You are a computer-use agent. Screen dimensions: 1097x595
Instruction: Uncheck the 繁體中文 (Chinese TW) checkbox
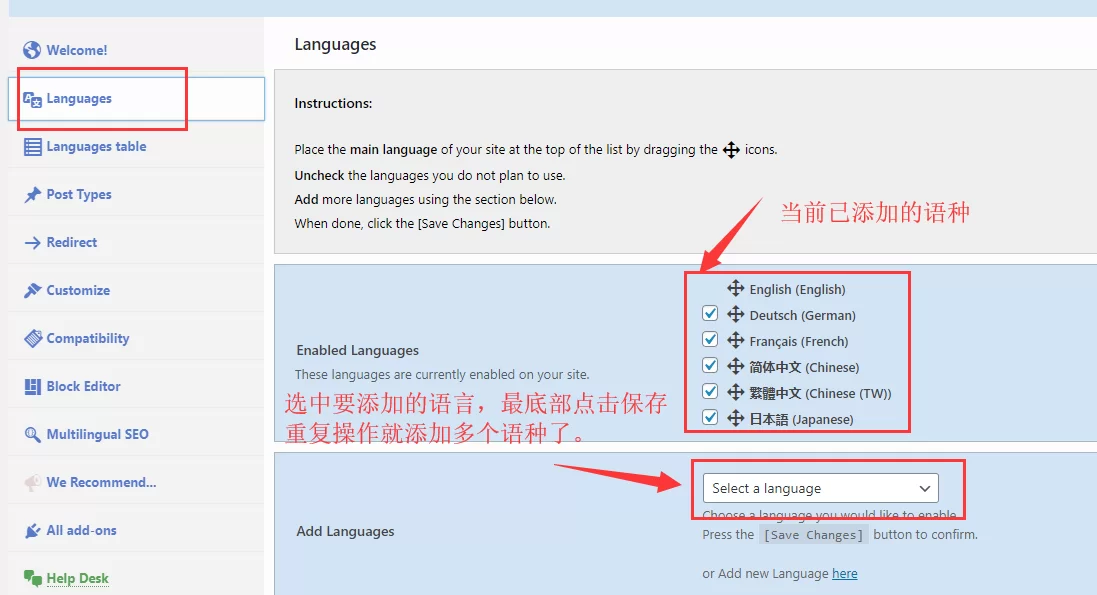pyautogui.click(x=710, y=391)
